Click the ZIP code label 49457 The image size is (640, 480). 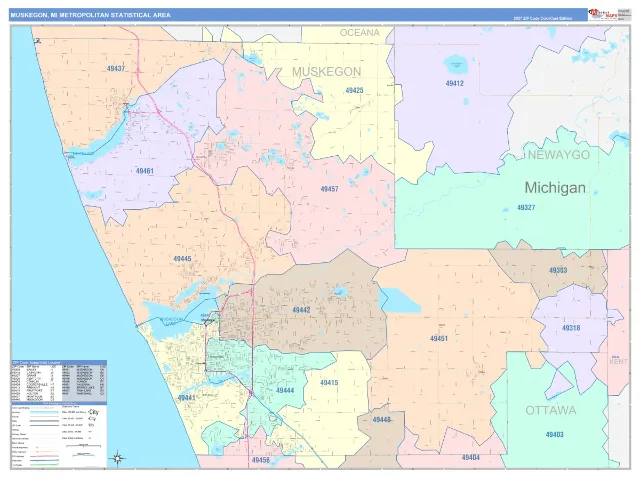[x=329, y=189]
